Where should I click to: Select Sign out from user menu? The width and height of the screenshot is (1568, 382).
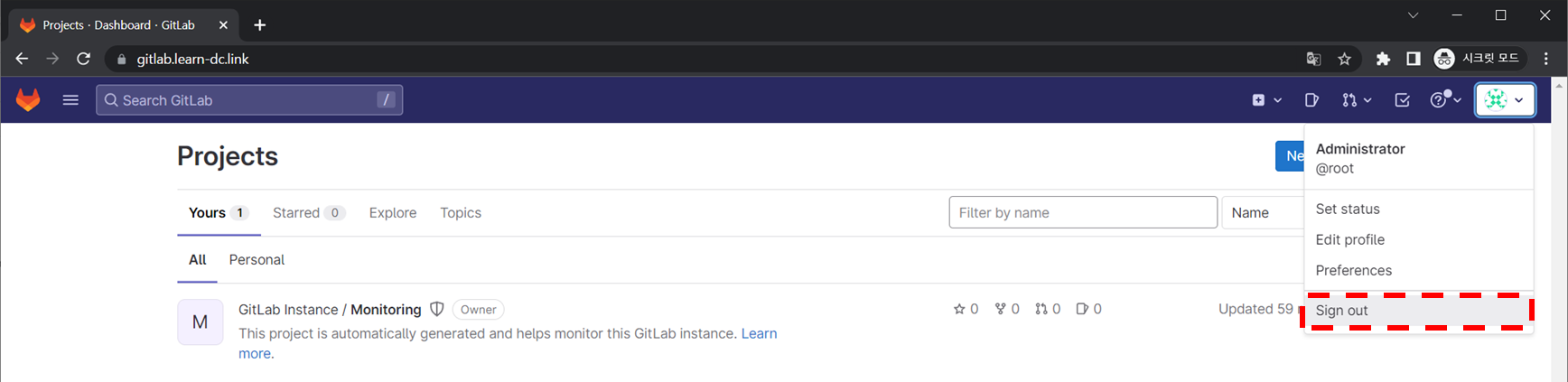pos(1342,311)
